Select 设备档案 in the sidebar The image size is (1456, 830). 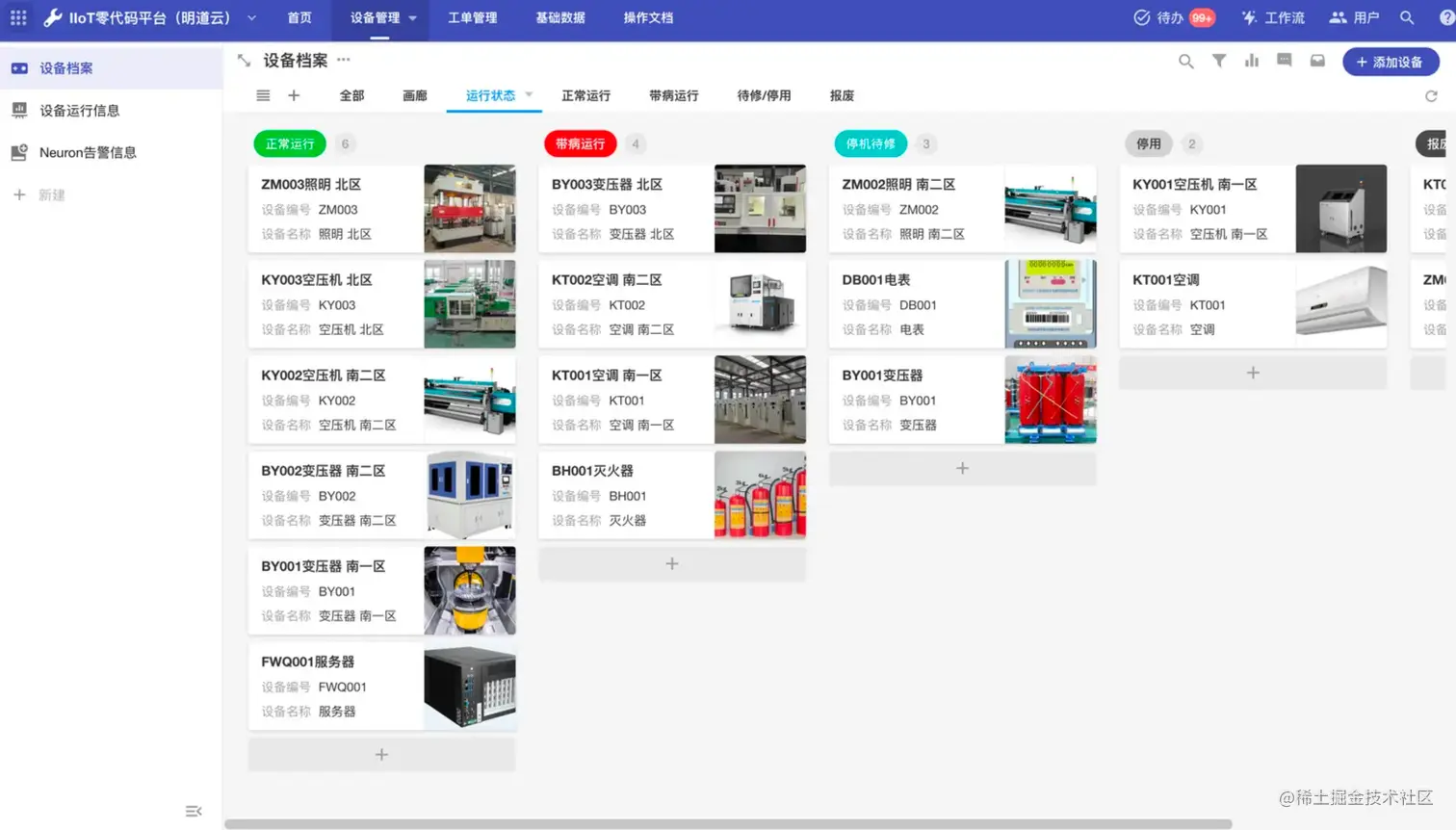point(111,68)
